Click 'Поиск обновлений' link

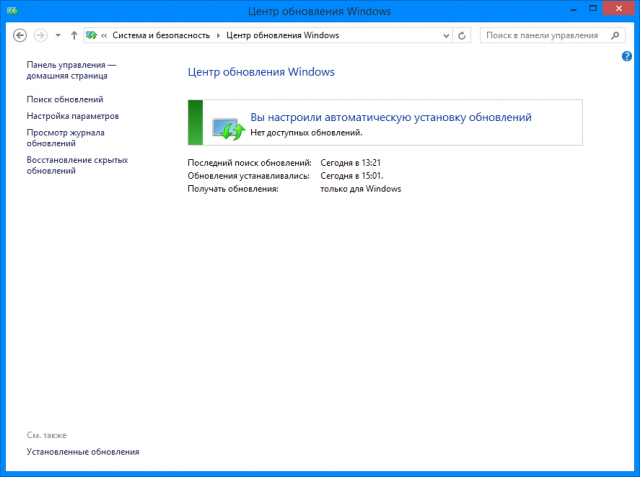(65, 99)
